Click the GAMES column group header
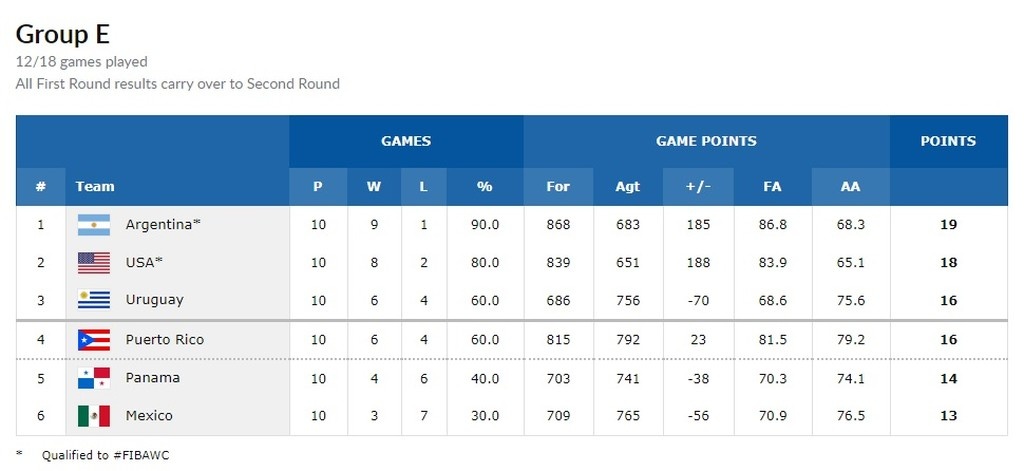The image size is (1024, 471). tap(406, 141)
